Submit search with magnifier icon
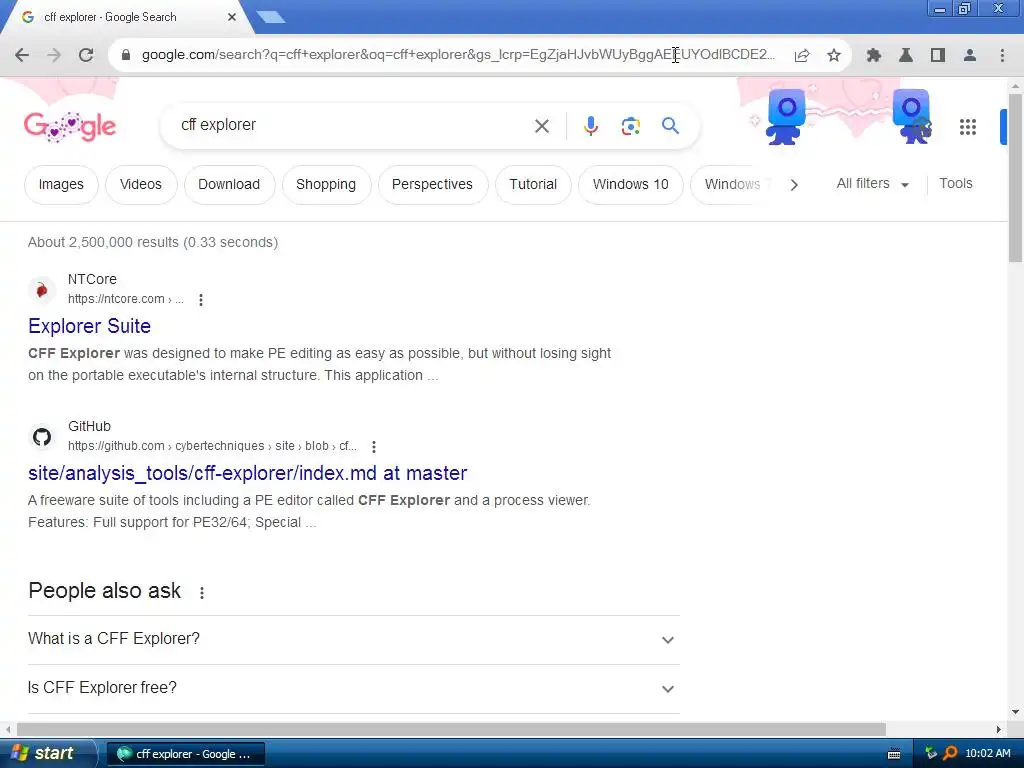Screen dimensions: 1024x768 (670, 125)
